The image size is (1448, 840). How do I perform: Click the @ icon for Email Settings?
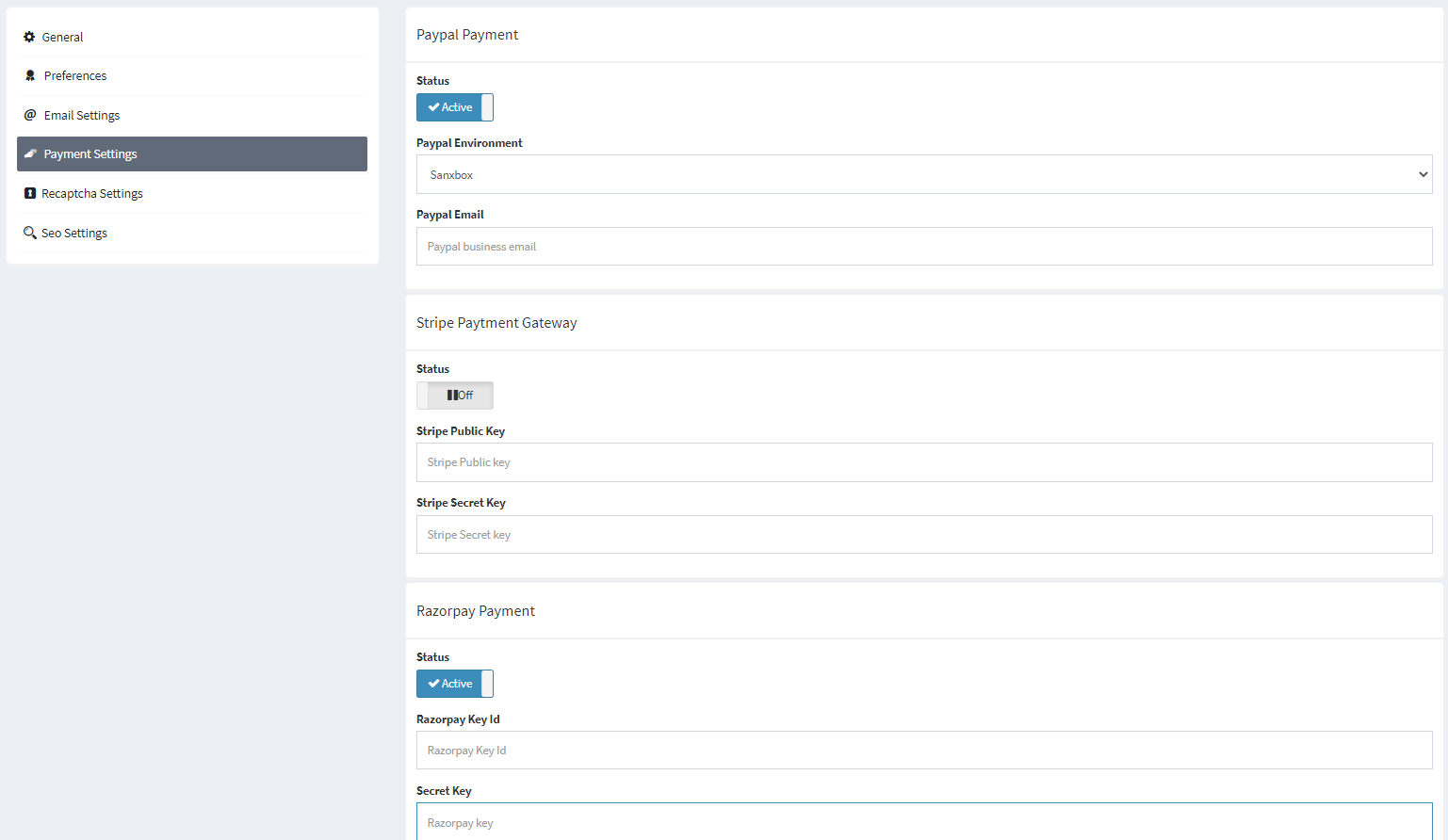pos(30,115)
